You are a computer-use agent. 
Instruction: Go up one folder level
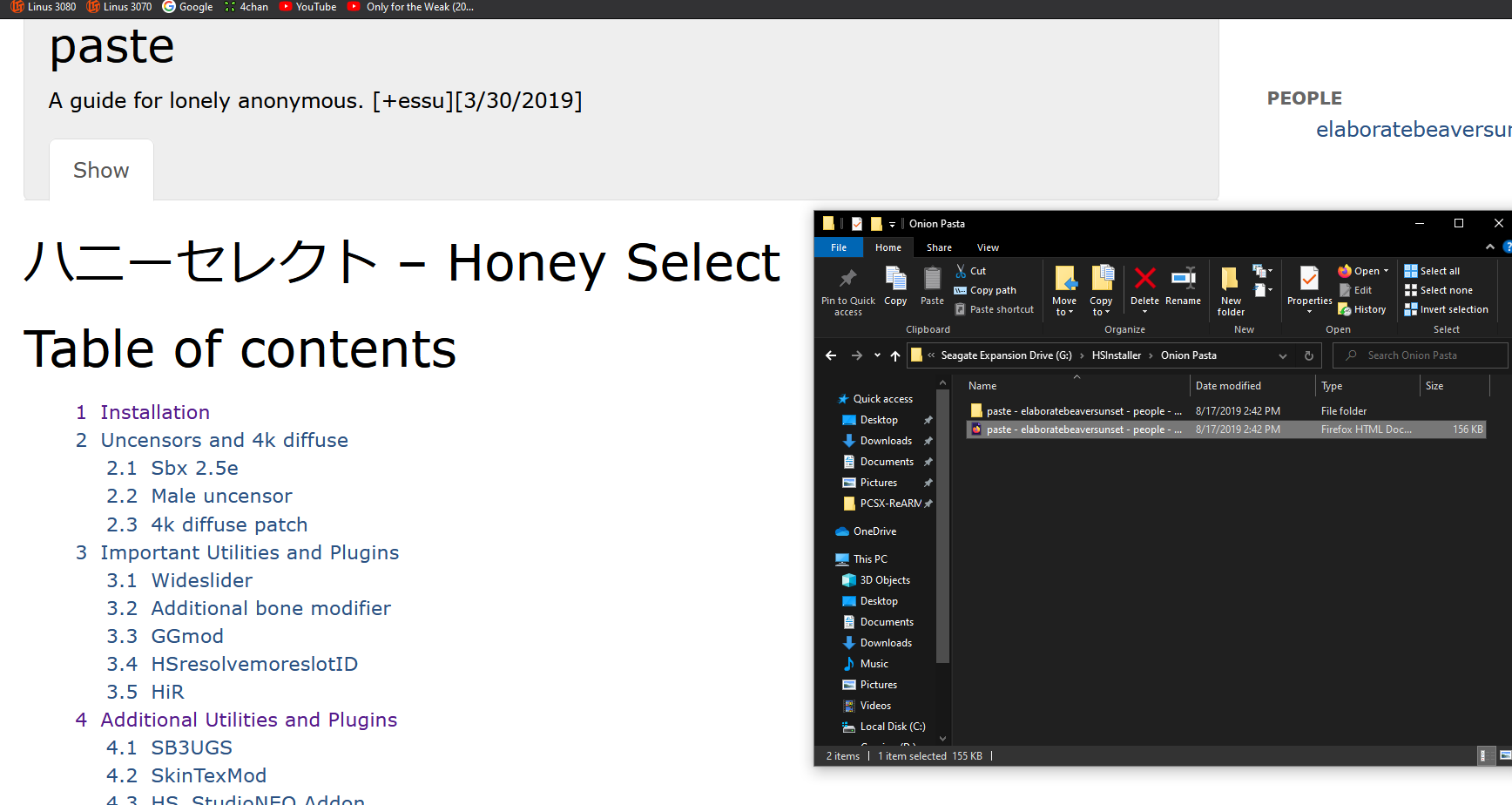pos(895,355)
